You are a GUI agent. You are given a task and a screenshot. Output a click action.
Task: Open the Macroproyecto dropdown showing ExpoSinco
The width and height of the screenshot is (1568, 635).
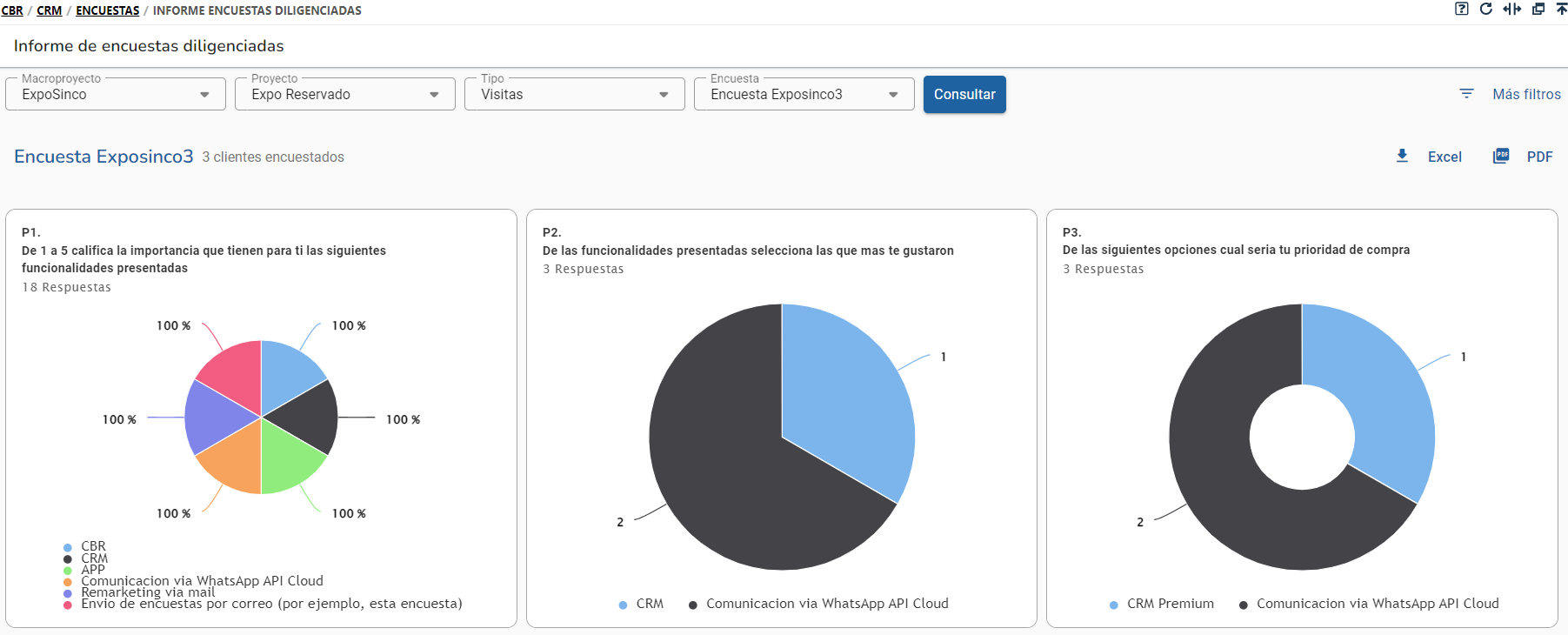tap(116, 94)
